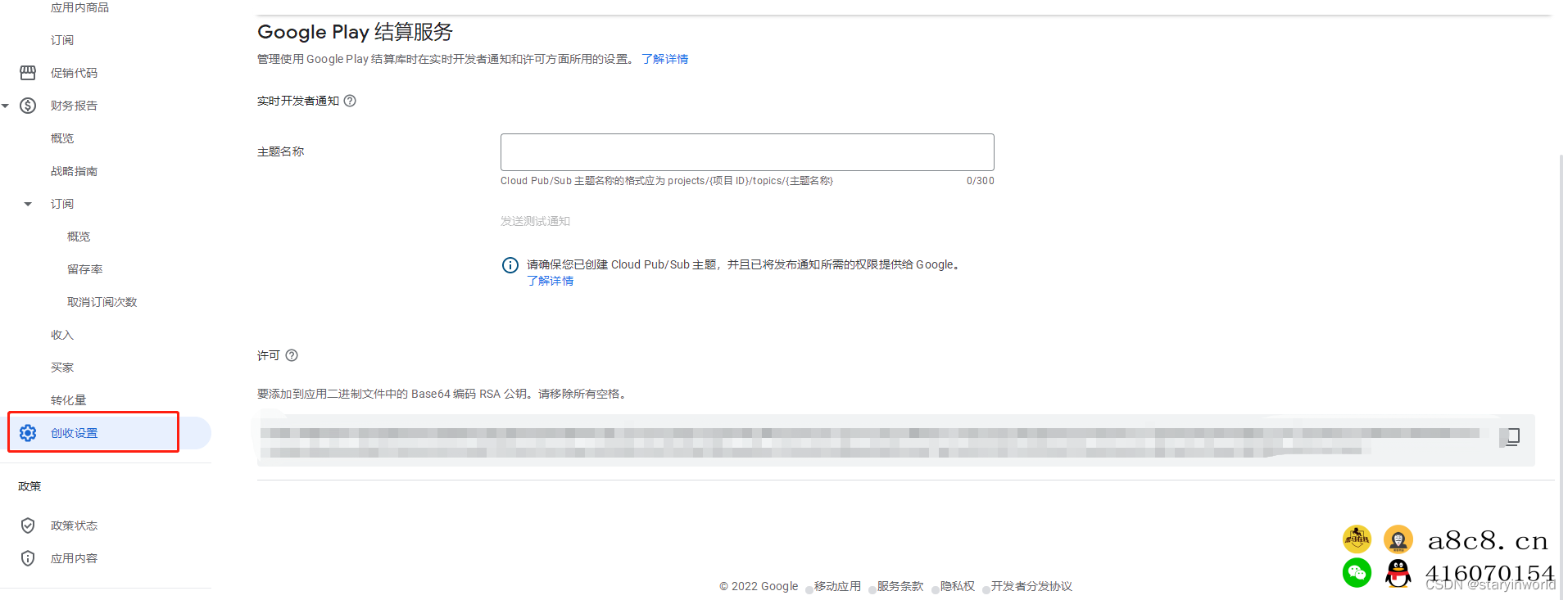
Task: Open 隐私权 footer link
Action: 957,586
